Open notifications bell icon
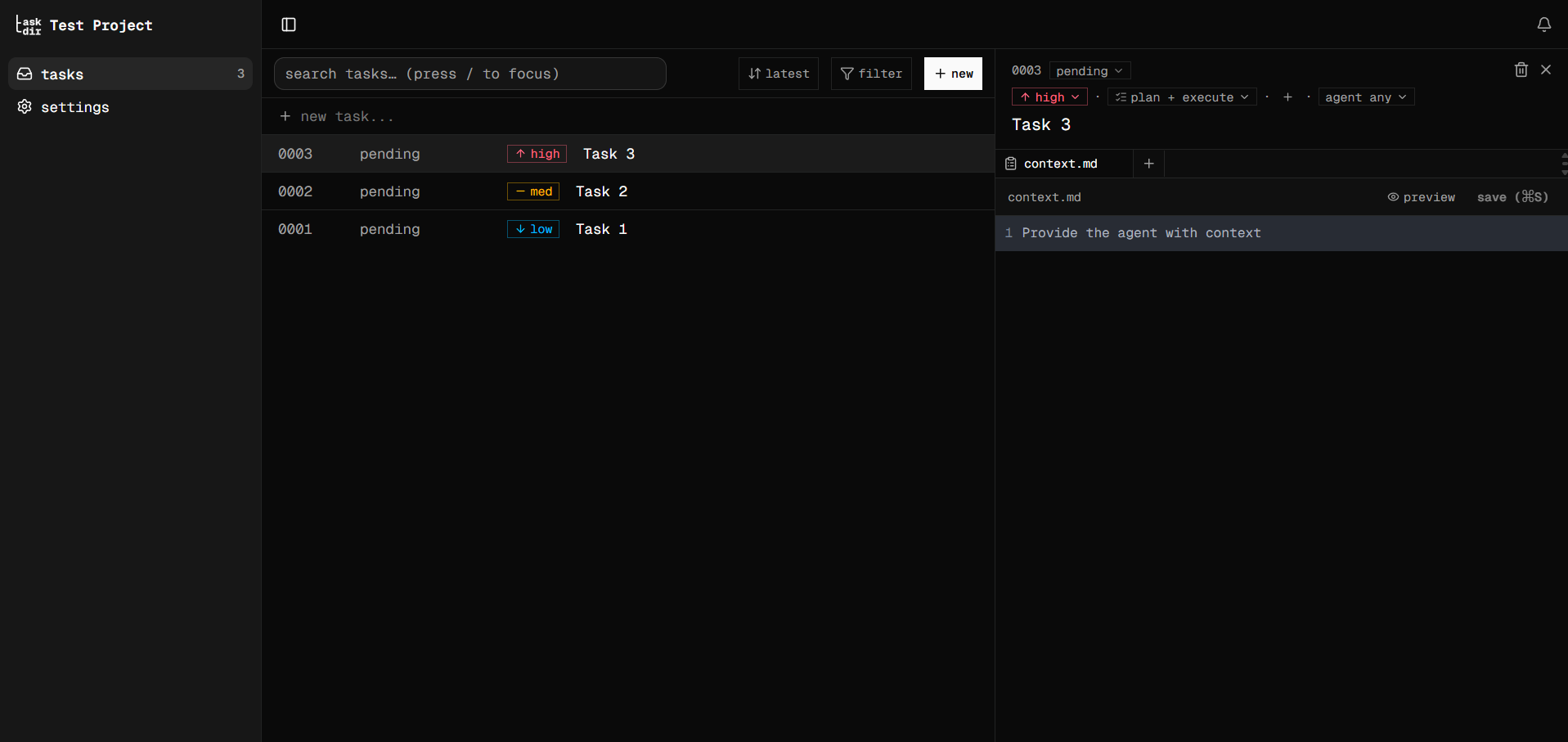 pyautogui.click(x=1543, y=25)
